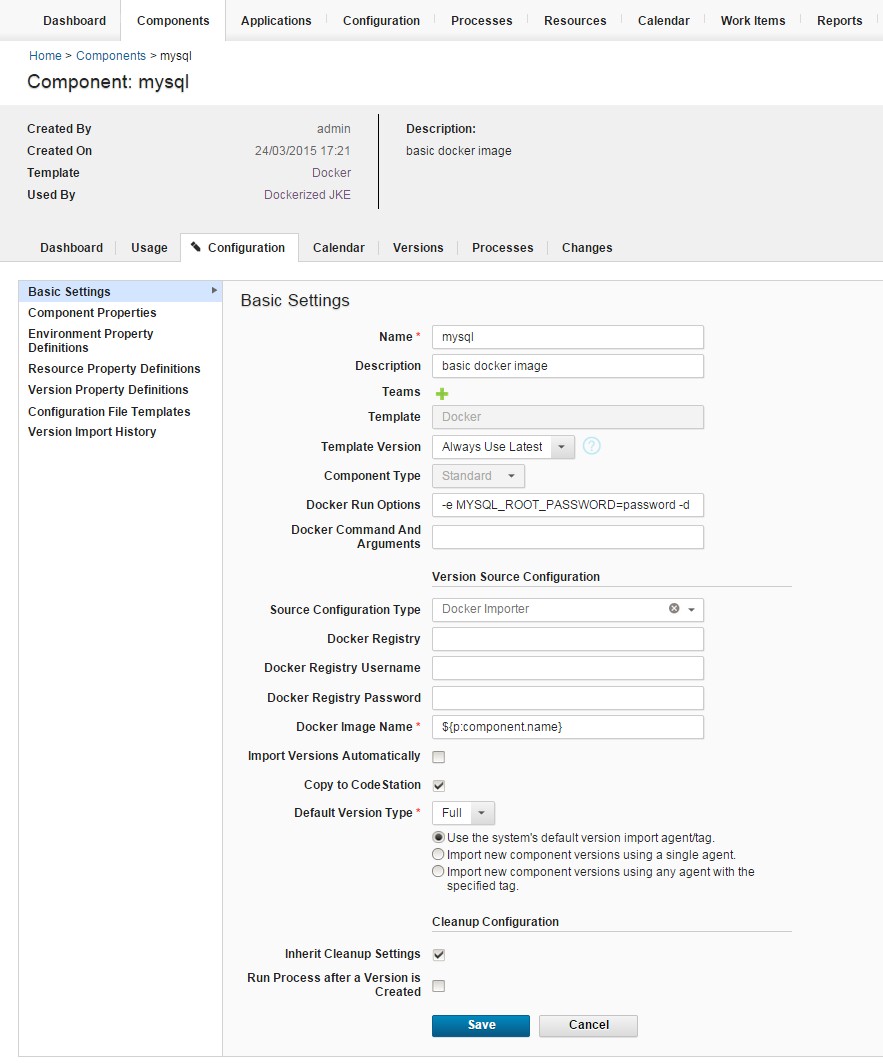Screen dimensions: 883x1063
Task: Open the Dockerized JKE application link
Action: click(x=307, y=195)
